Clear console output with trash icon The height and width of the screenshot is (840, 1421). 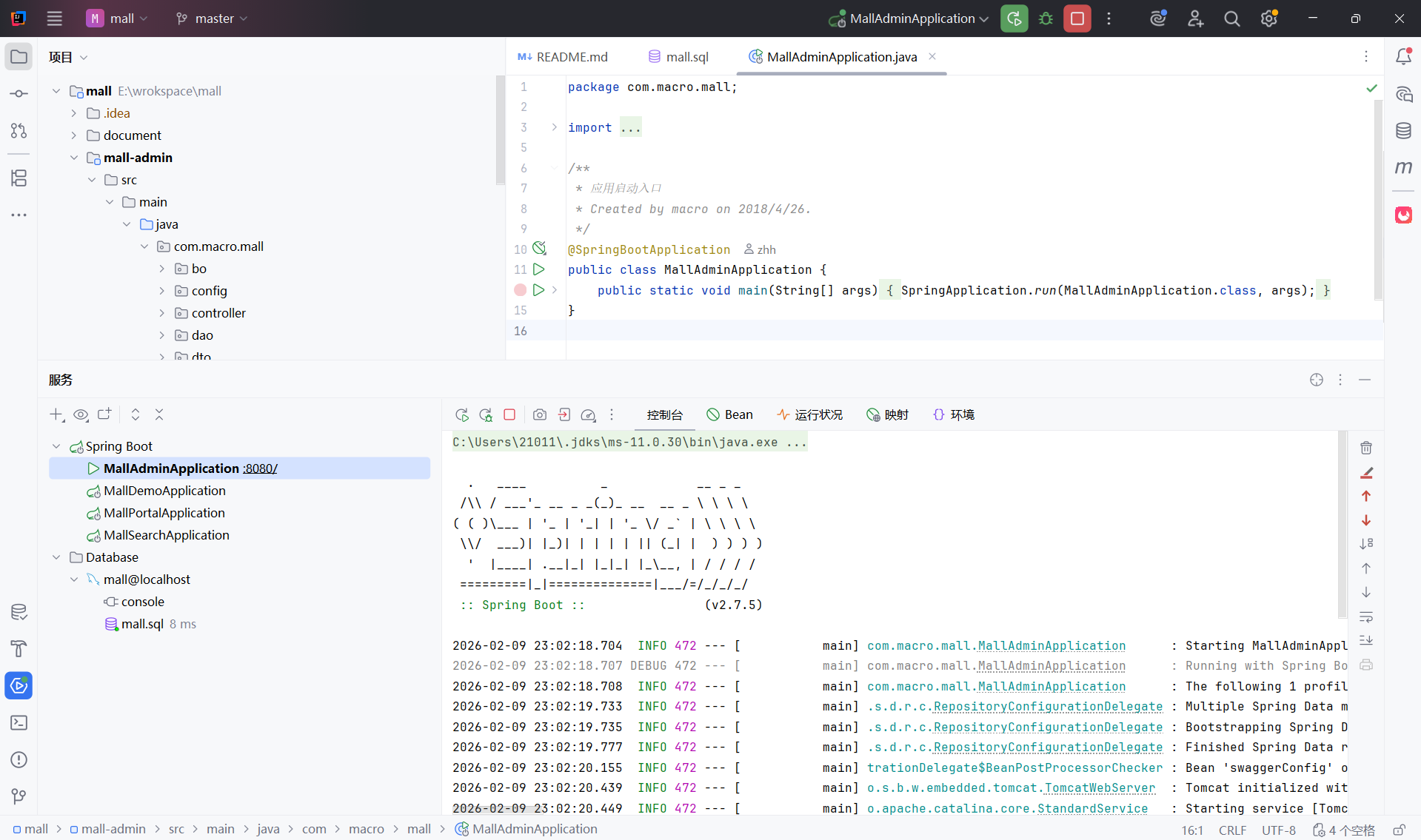[1366, 448]
